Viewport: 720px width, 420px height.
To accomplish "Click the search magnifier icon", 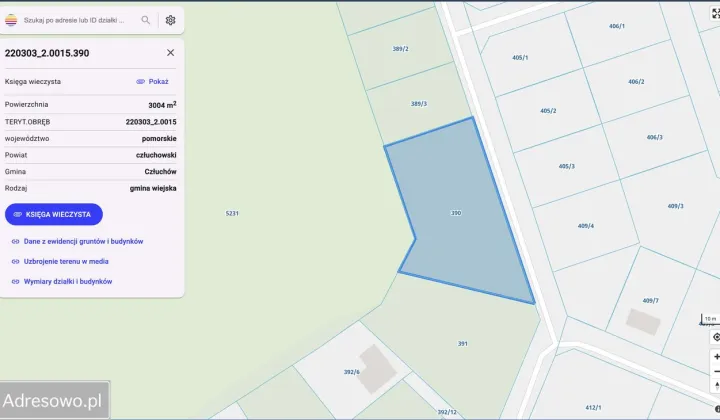I will point(146,20).
